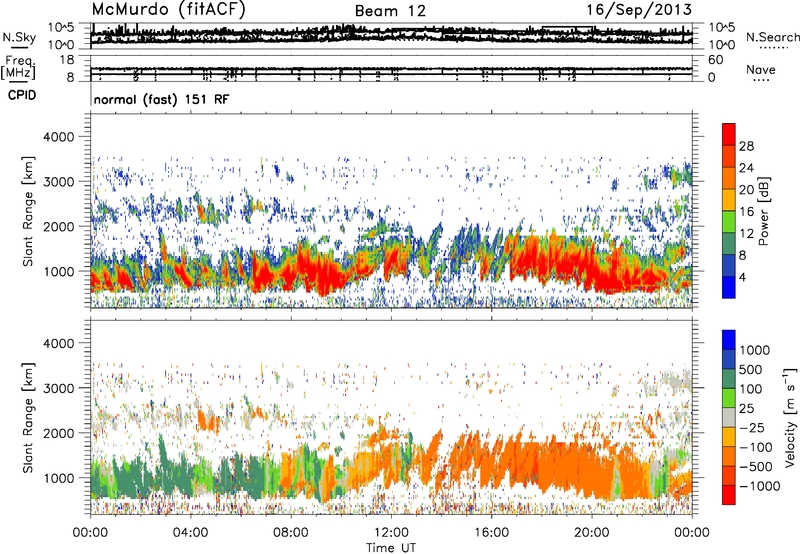Pick the yellow-orange 16-20 dB power swatch
This screenshot has width=800, height=554.
point(729,200)
